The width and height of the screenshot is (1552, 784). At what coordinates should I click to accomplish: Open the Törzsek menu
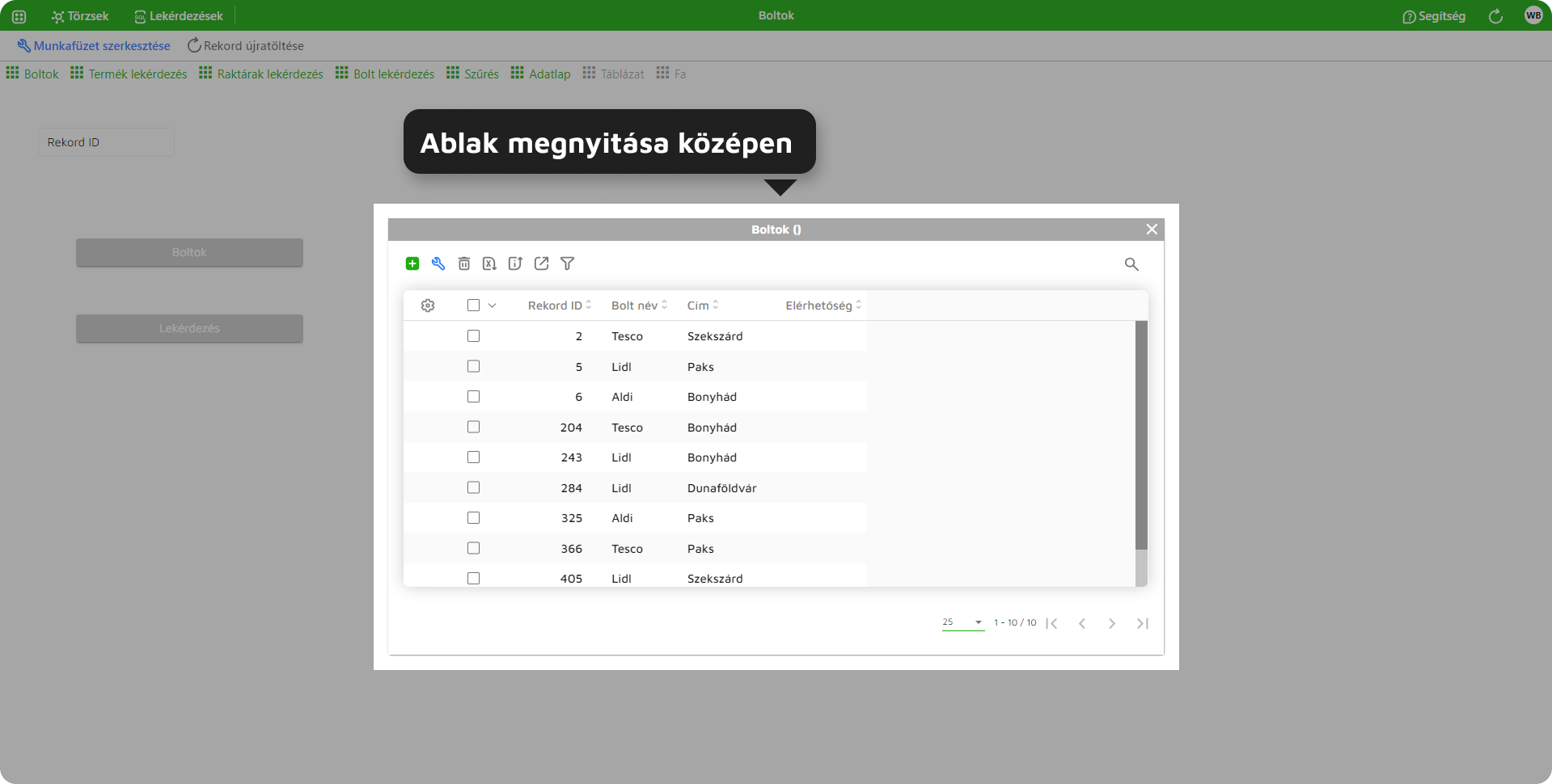coord(80,16)
